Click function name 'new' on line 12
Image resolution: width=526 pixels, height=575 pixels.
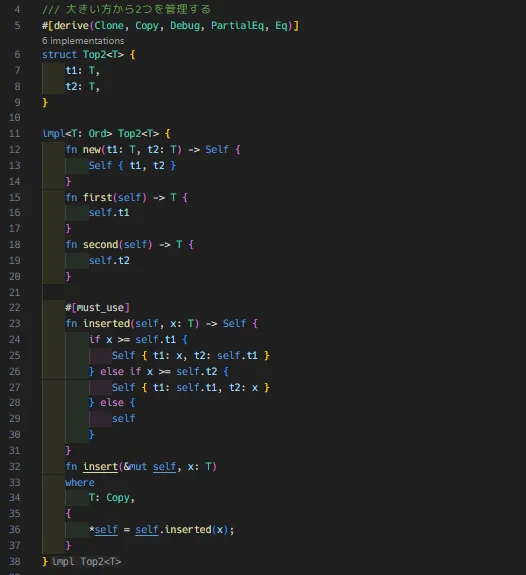click(91, 150)
